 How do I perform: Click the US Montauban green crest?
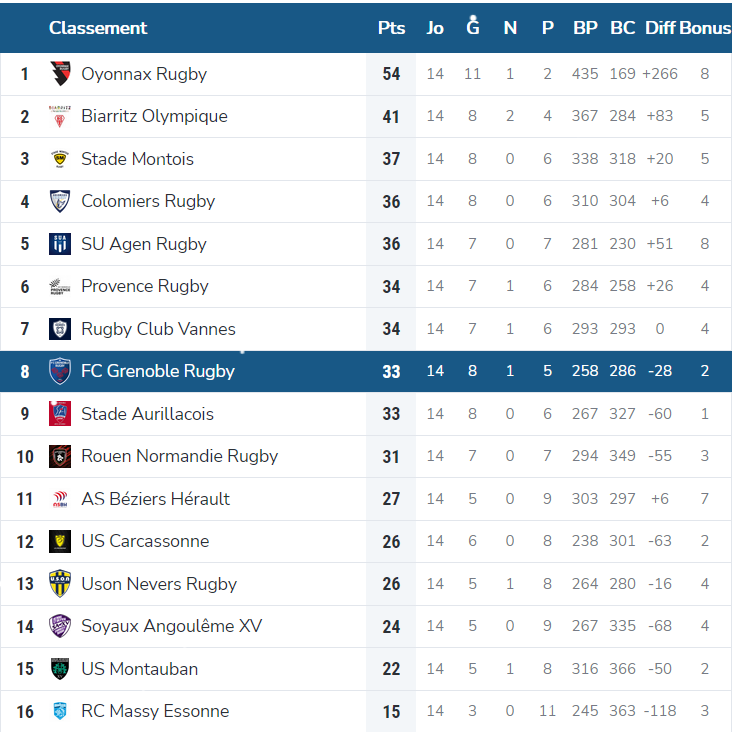[60, 669]
